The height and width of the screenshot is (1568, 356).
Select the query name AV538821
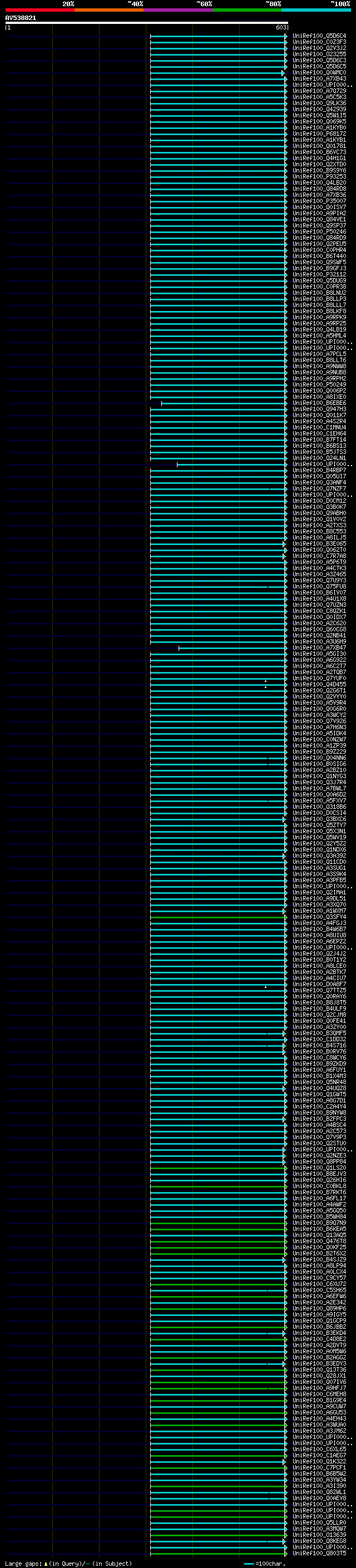click(21, 18)
